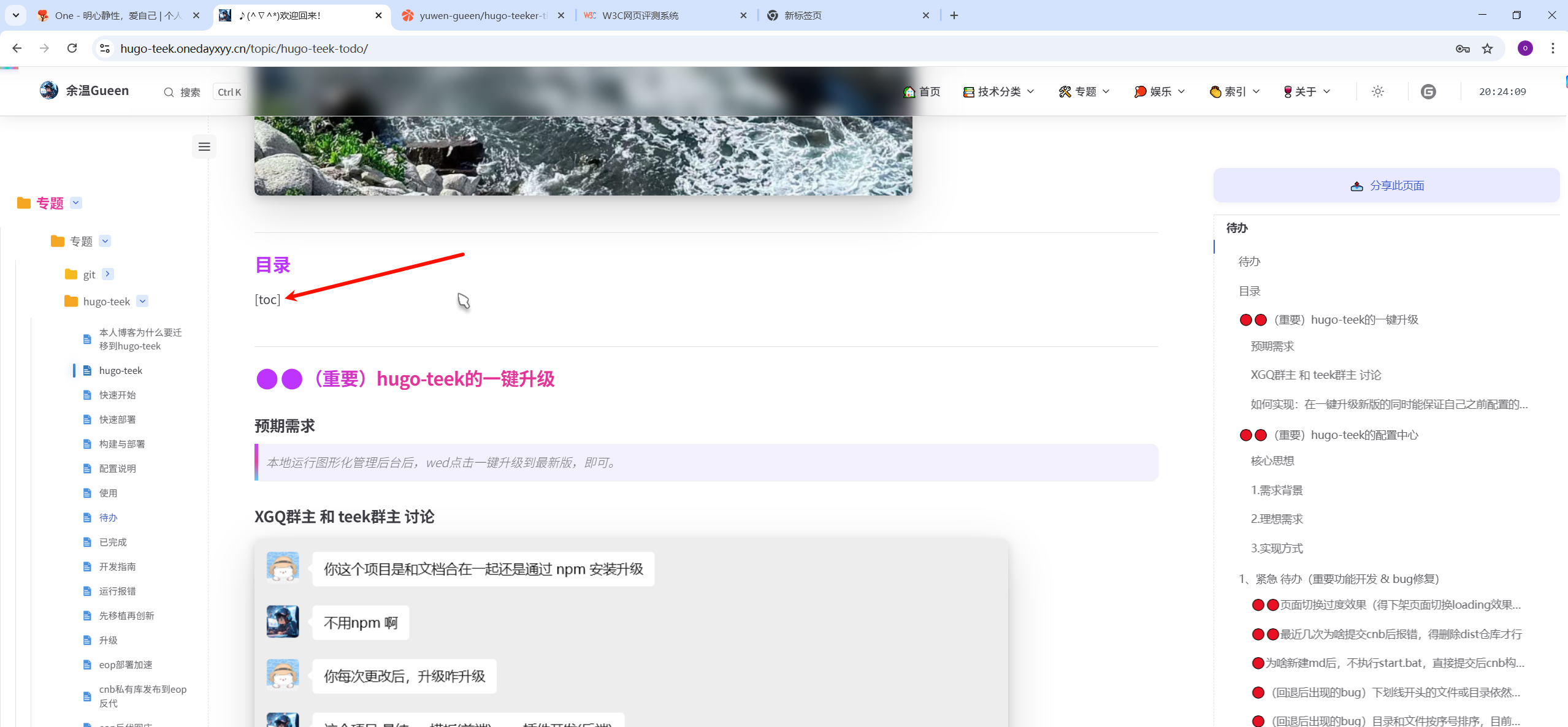The height and width of the screenshot is (727, 1568).
Task: Bookmark this page with star icon
Action: pyautogui.click(x=1488, y=48)
